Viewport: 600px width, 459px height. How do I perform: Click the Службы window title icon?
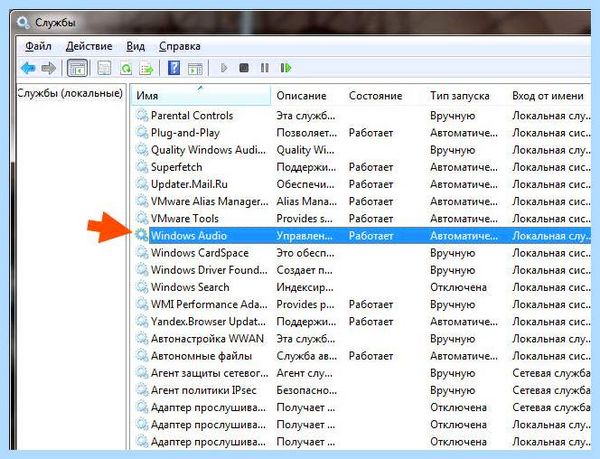click(x=23, y=23)
